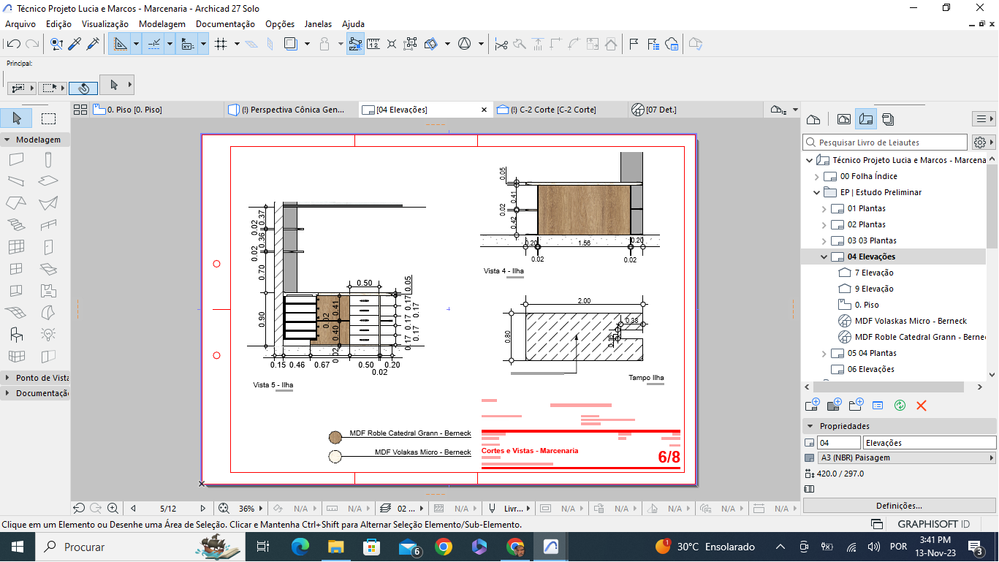Click MDF Roble Catedral Grann color swatch
The height and width of the screenshot is (562, 999).
click(x=335, y=437)
